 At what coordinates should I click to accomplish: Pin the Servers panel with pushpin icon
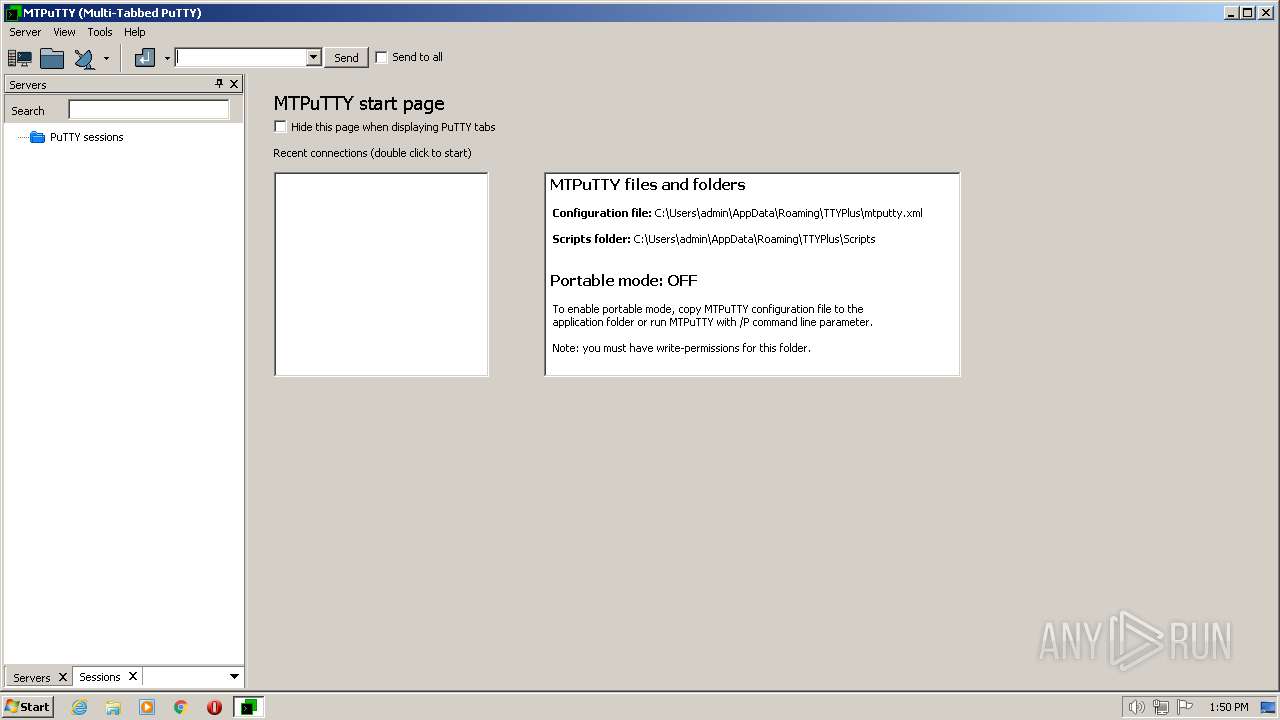pyautogui.click(x=219, y=84)
